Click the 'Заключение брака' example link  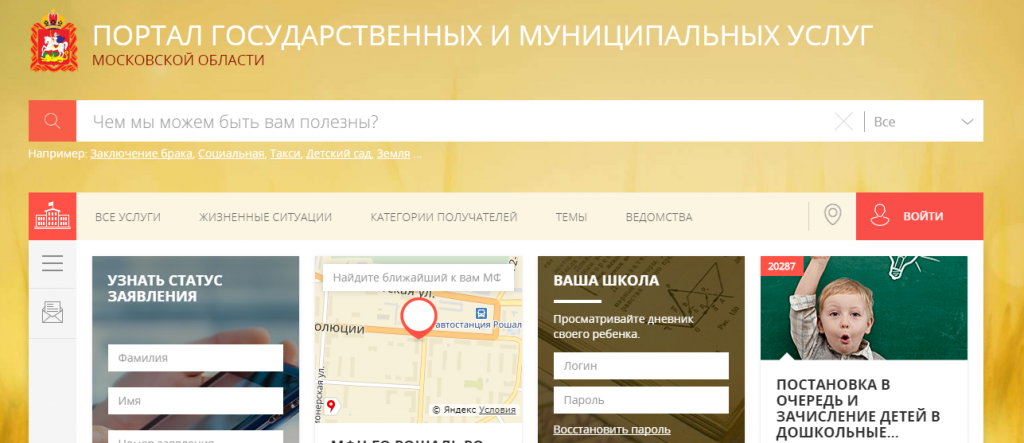142,154
